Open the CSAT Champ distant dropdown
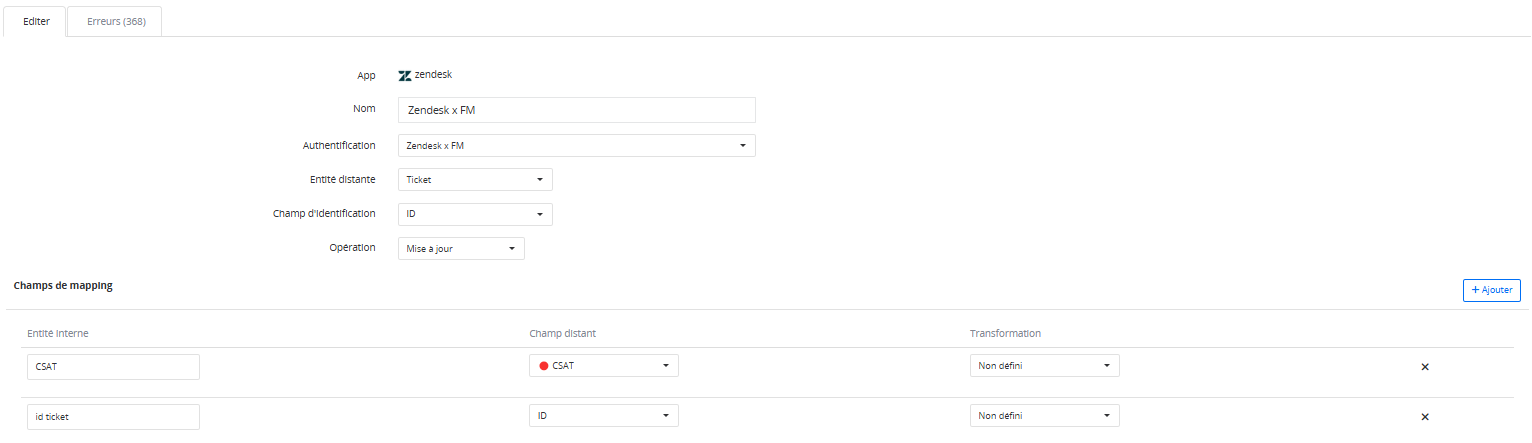This screenshot has height=443, width=1532. pos(604,366)
